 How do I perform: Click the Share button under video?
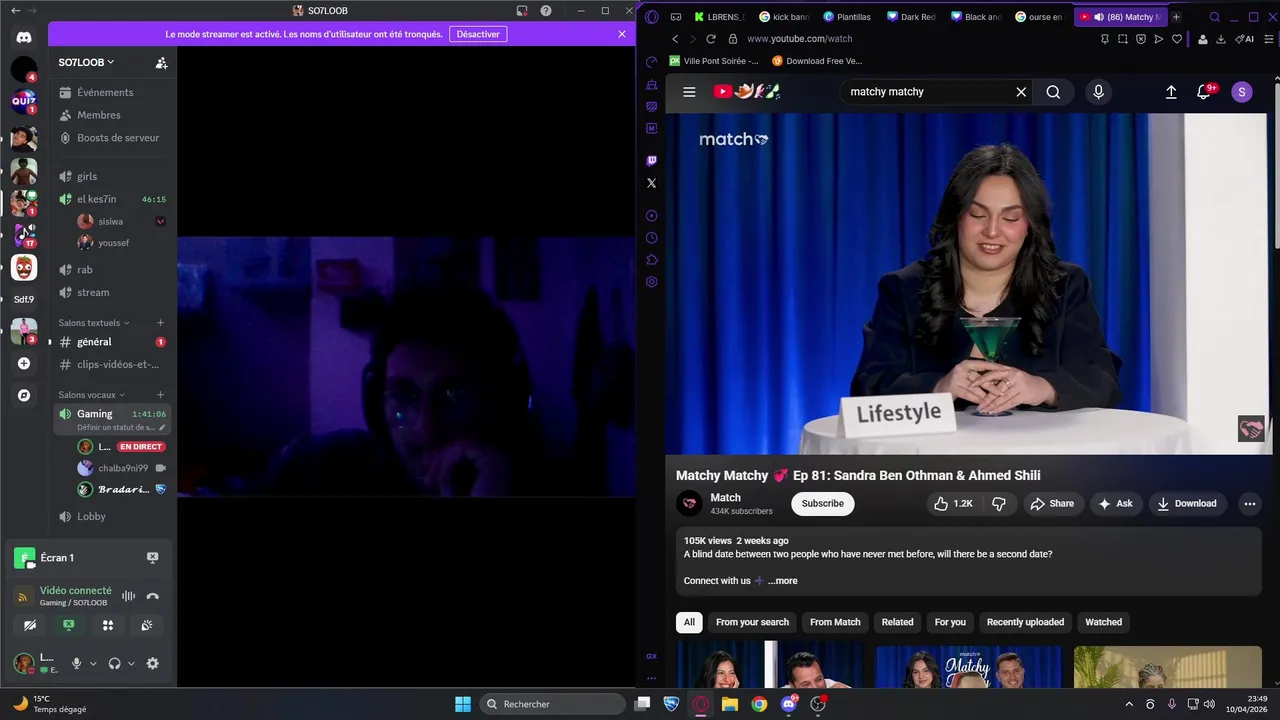pyautogui.click(x=1052, y=503)
